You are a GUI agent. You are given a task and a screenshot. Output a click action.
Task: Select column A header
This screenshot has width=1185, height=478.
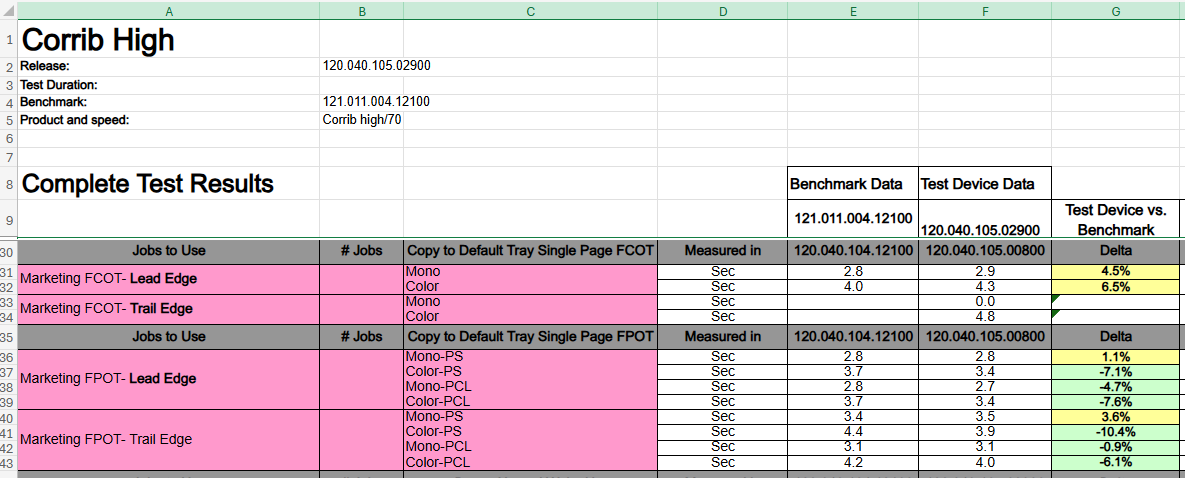click(x=169, y=11)
